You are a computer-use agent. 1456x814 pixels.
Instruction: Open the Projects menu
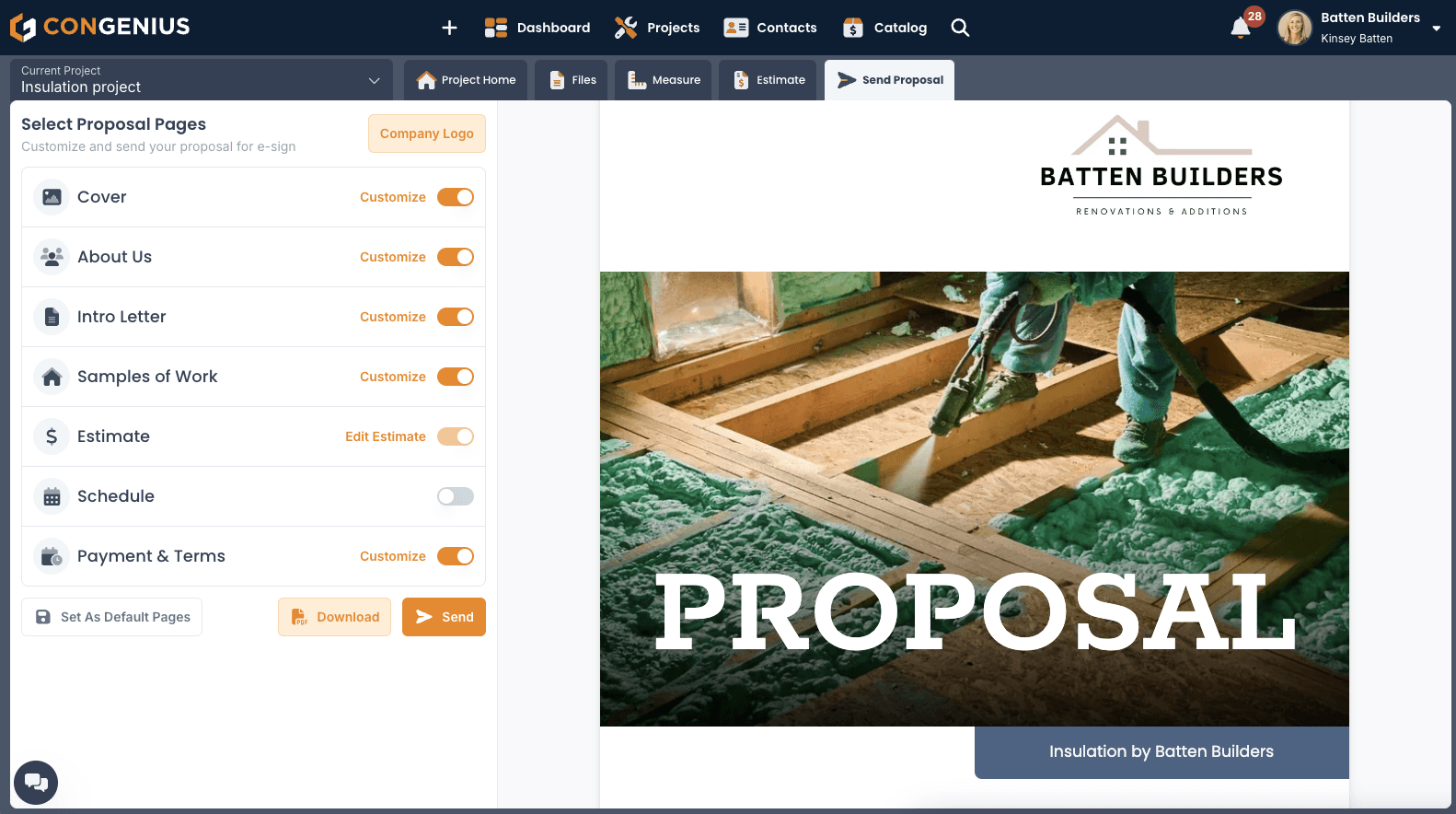point(657,28)
